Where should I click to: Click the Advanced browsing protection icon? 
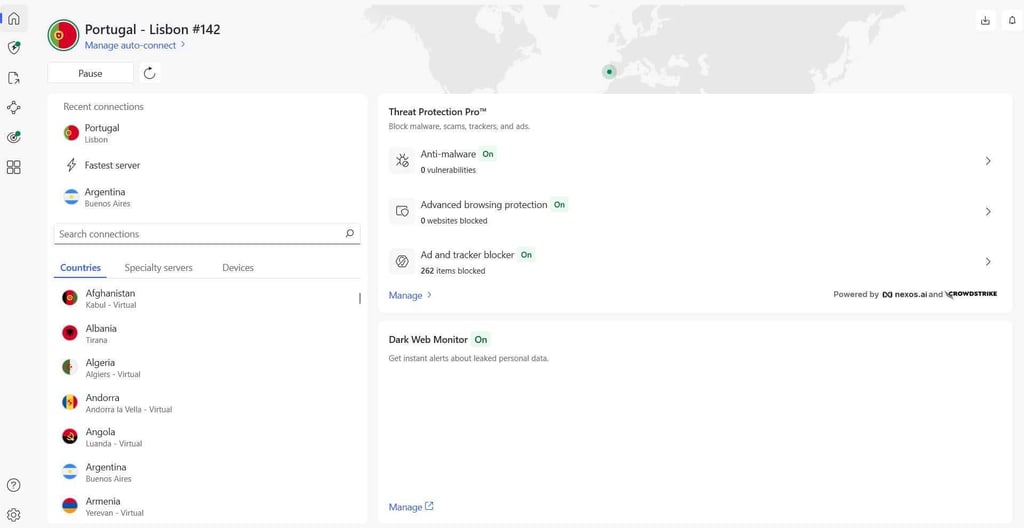click(x=402, y=211)
